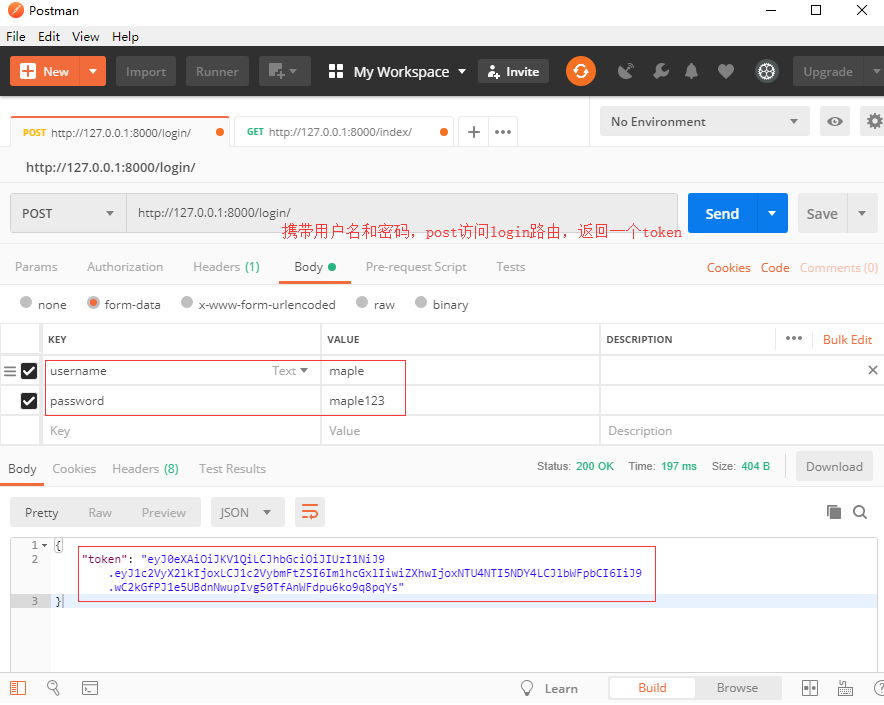Open column options ellipsis in table header
The image size is (884, 705).
[x=793, y=338]
